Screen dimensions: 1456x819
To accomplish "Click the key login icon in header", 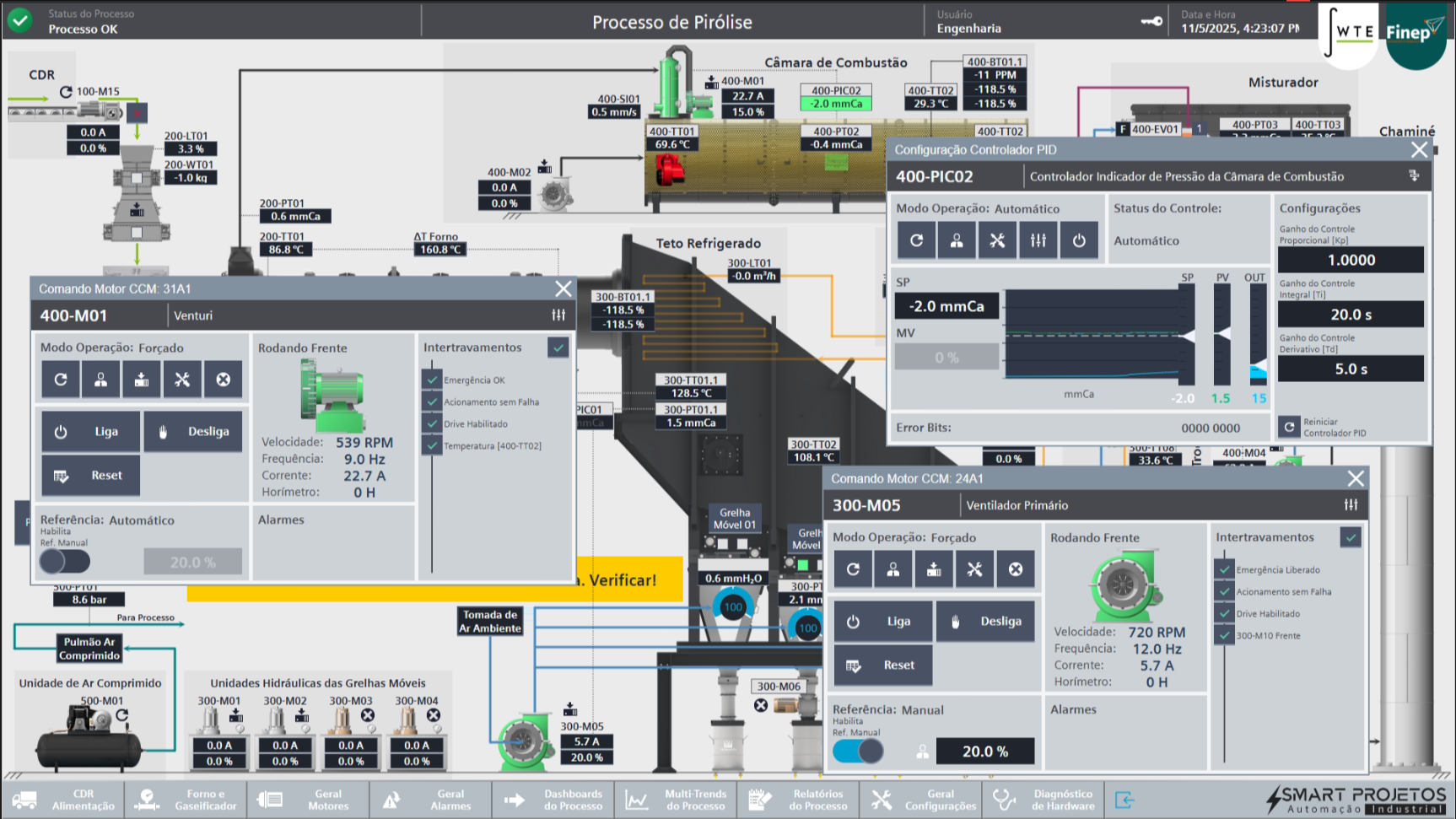I will pos(1151,22).
